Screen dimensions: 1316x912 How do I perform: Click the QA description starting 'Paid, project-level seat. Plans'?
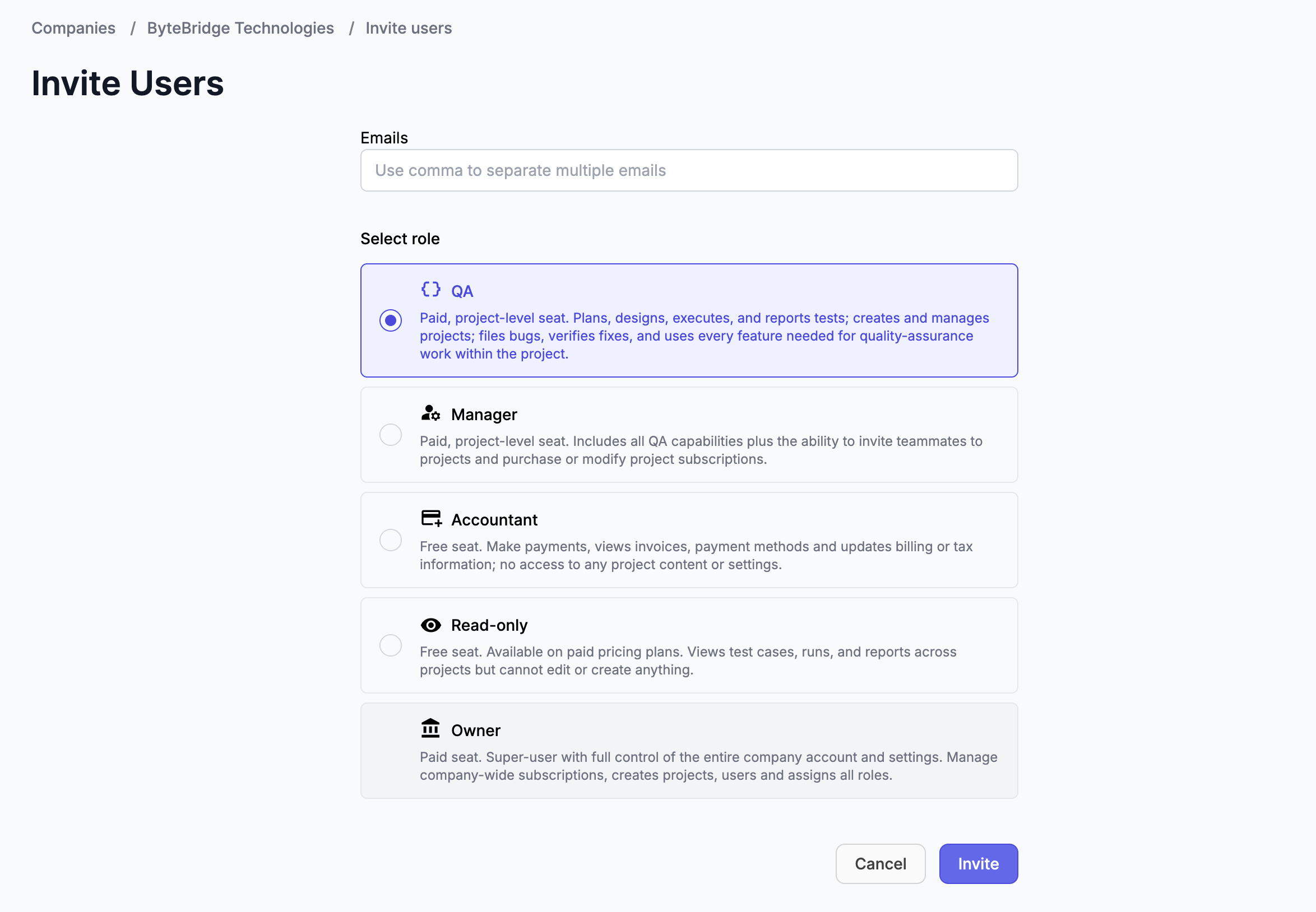[705, 336]
